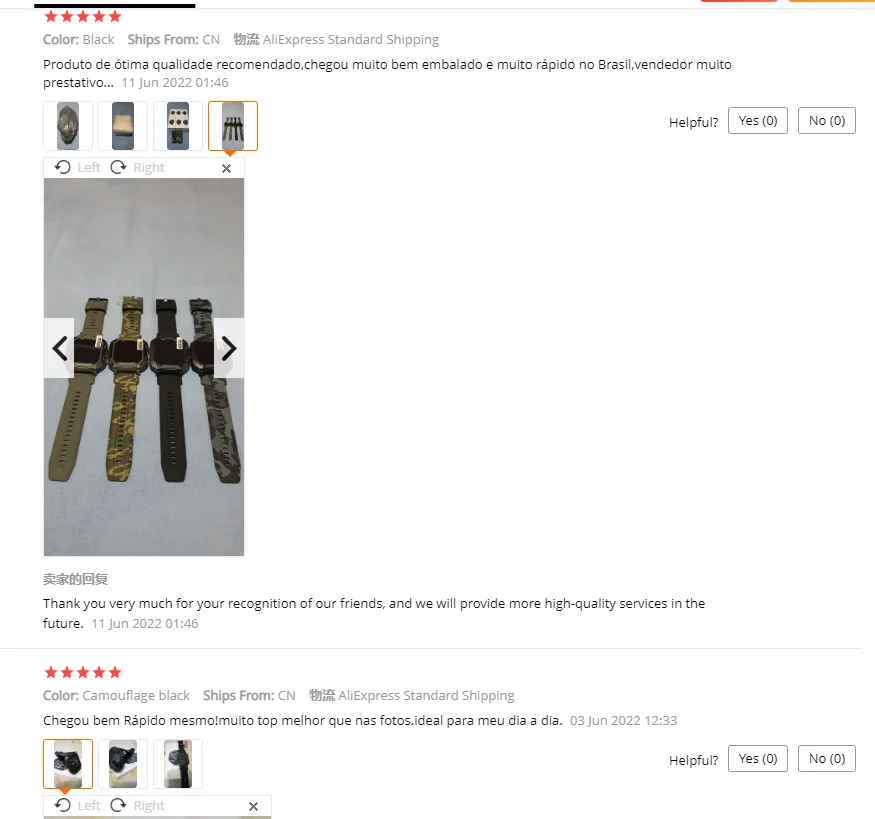The width and height of the screenshot is (875, 819).
Task: Rotate first review photo right
Action: coord(137,167)
